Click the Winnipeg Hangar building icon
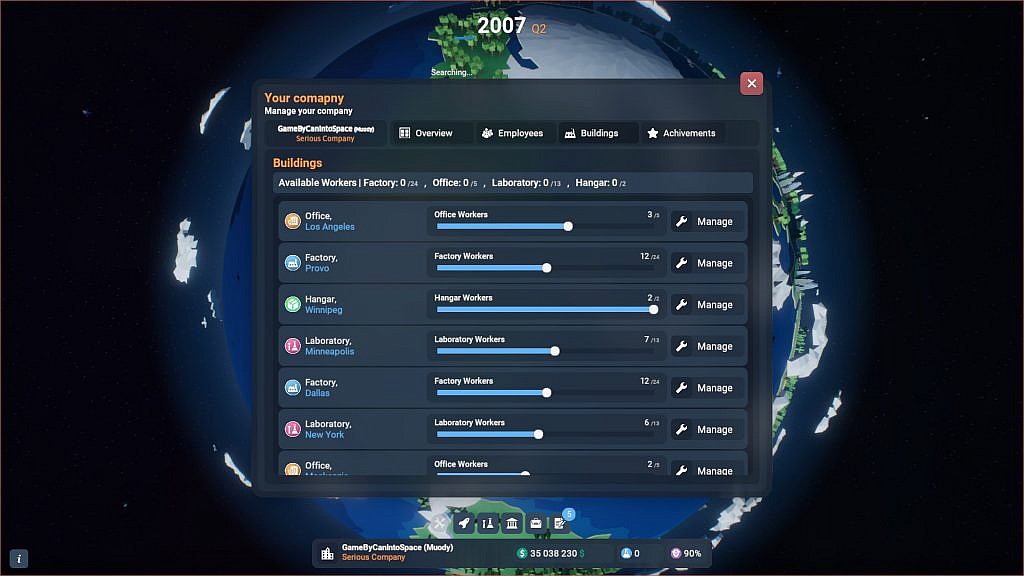1024x576 pixels. coord(293,304)
